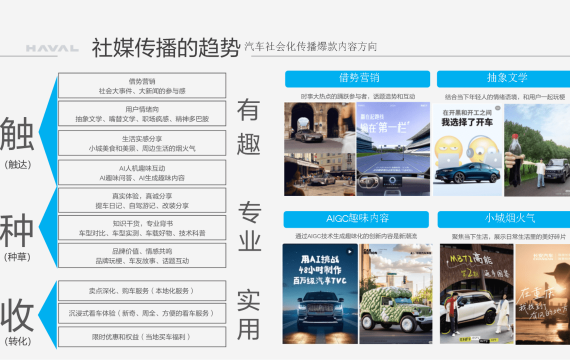Screen dimensions: 570x360
Task: Click the 知识干货, 专业背书 outlined box
Action: [142, 228]
